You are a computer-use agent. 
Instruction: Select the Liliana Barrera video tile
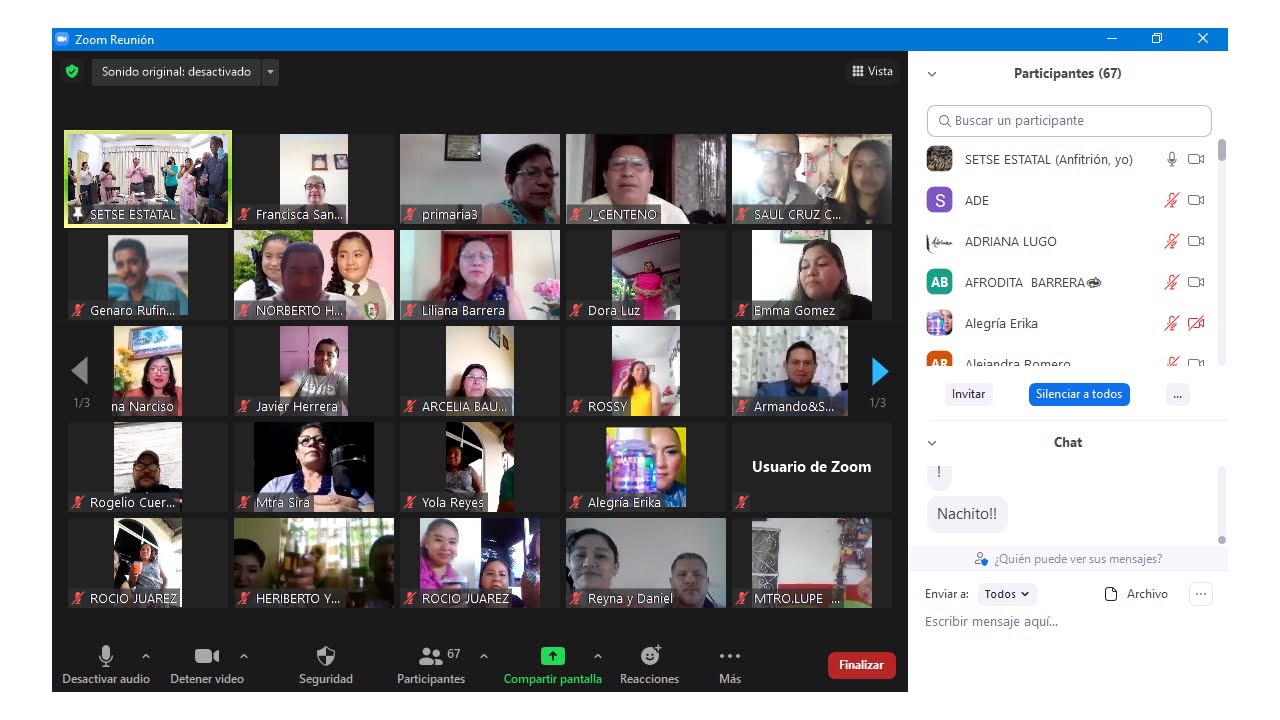[480, 275]
